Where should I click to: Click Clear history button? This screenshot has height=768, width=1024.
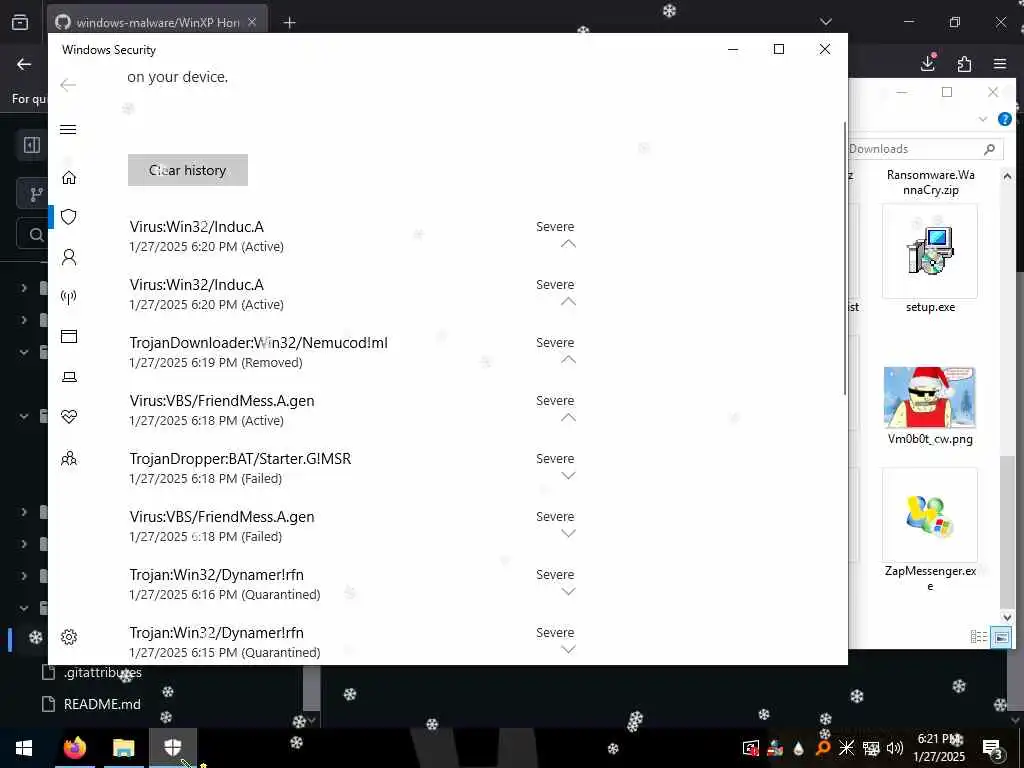click(x=187, y=170)
